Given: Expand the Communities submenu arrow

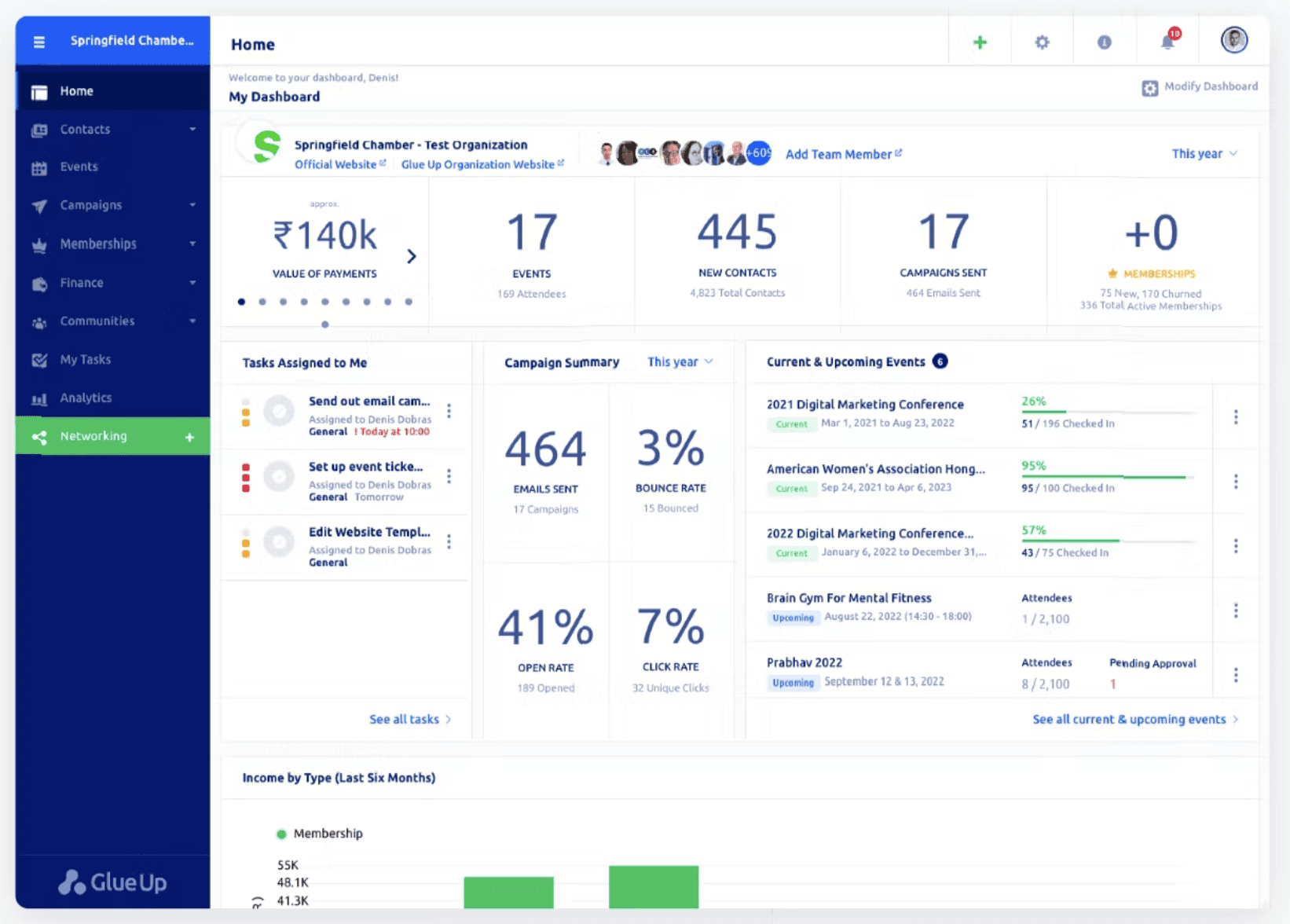Looking at the screenshot, I should point(192,321).
